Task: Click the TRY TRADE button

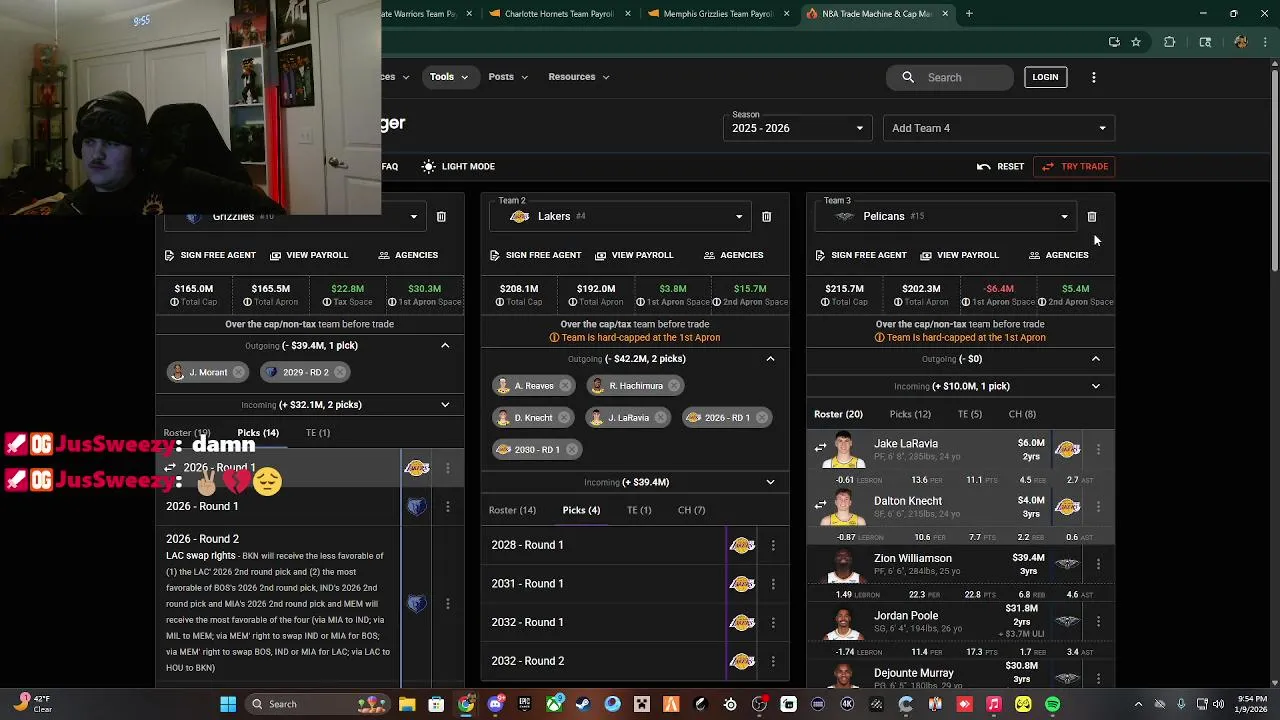Action: coord(1075,166)
